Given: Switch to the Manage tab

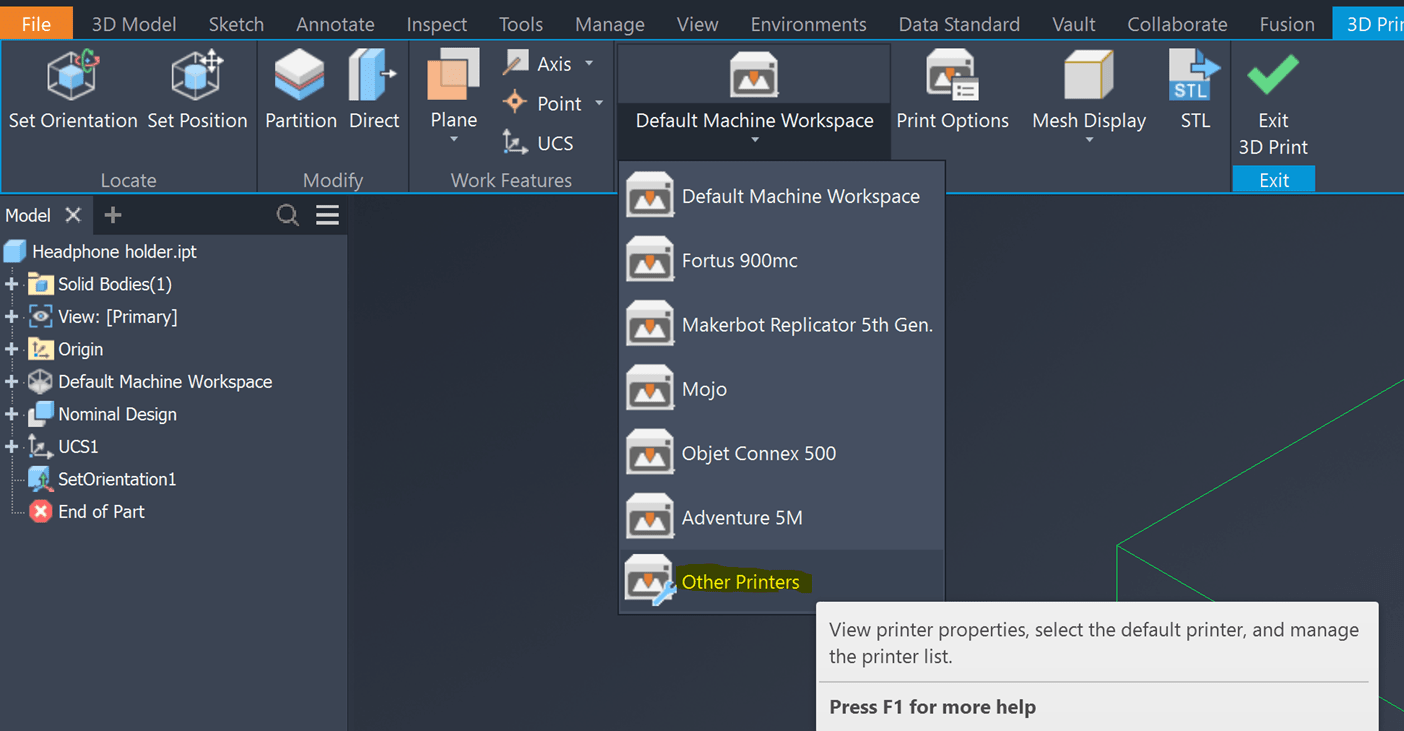Looking at the screenshot, I should [609, 24].
